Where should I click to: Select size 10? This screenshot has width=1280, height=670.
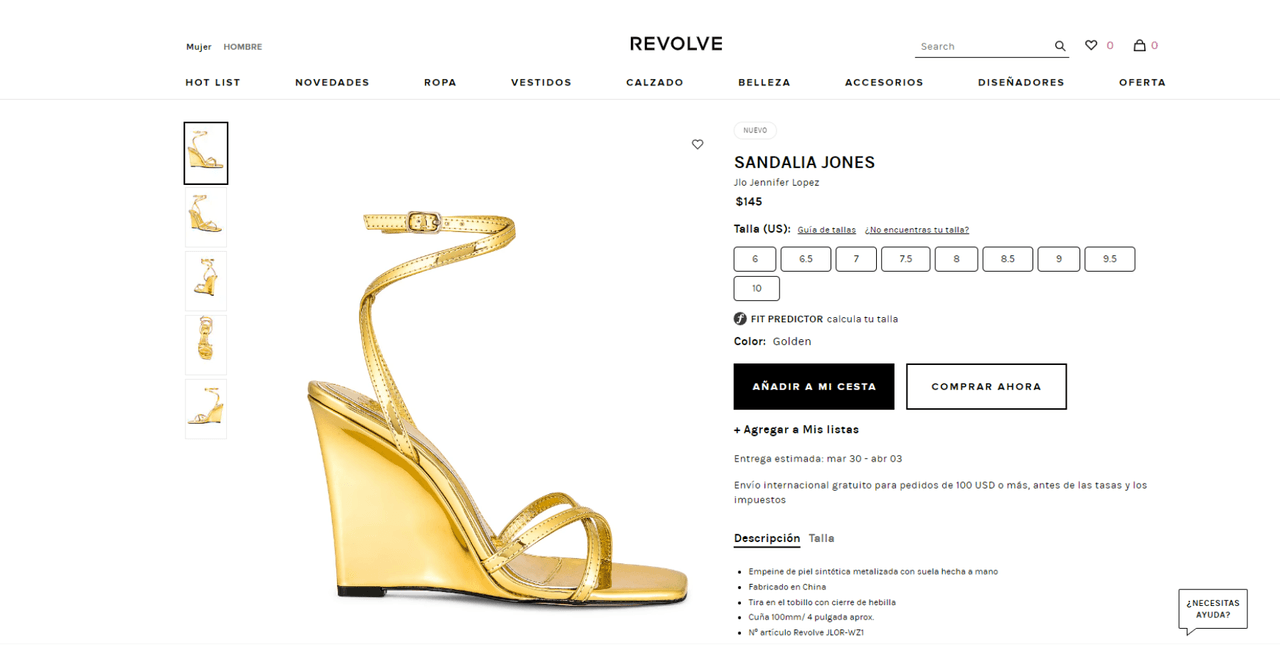pyautogui.click(x=756, y=288)
